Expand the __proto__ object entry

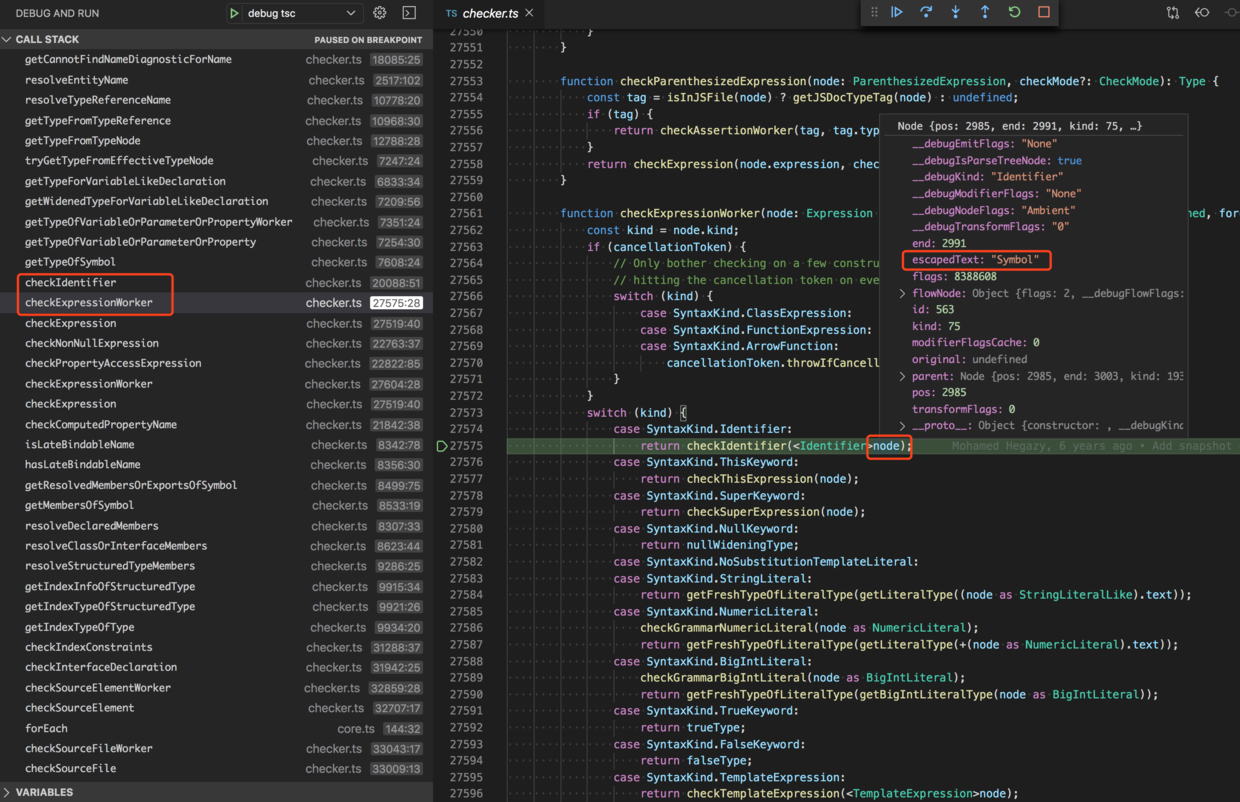click(x=902, y=425)
